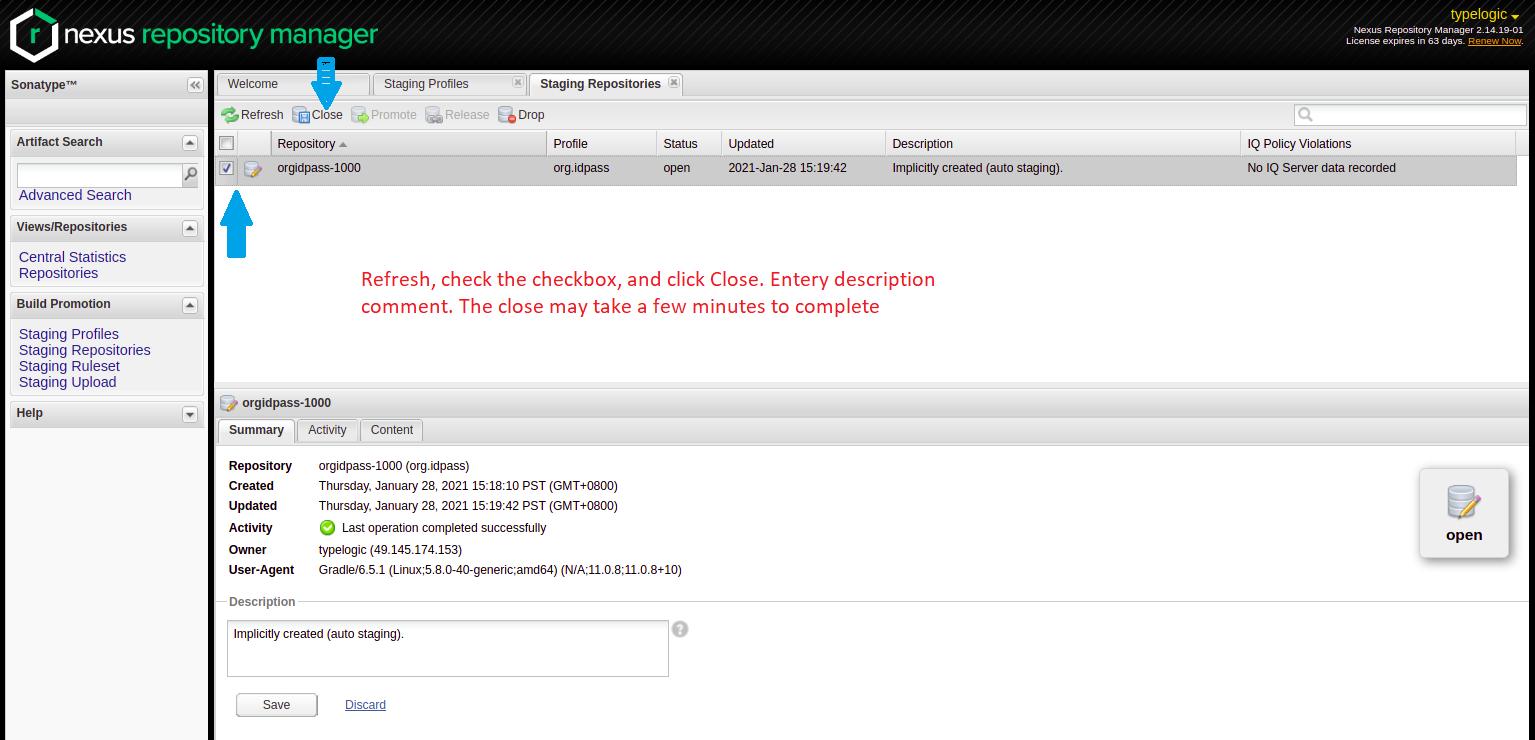Switch to the Welcome tab

[x=293, y=84]
